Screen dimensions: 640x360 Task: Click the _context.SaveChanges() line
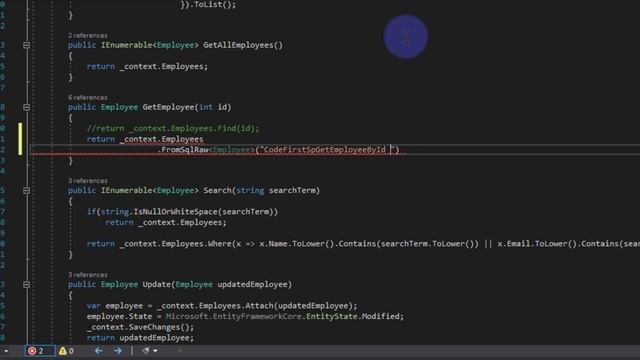pyautogui.click(x=140, y=327)
